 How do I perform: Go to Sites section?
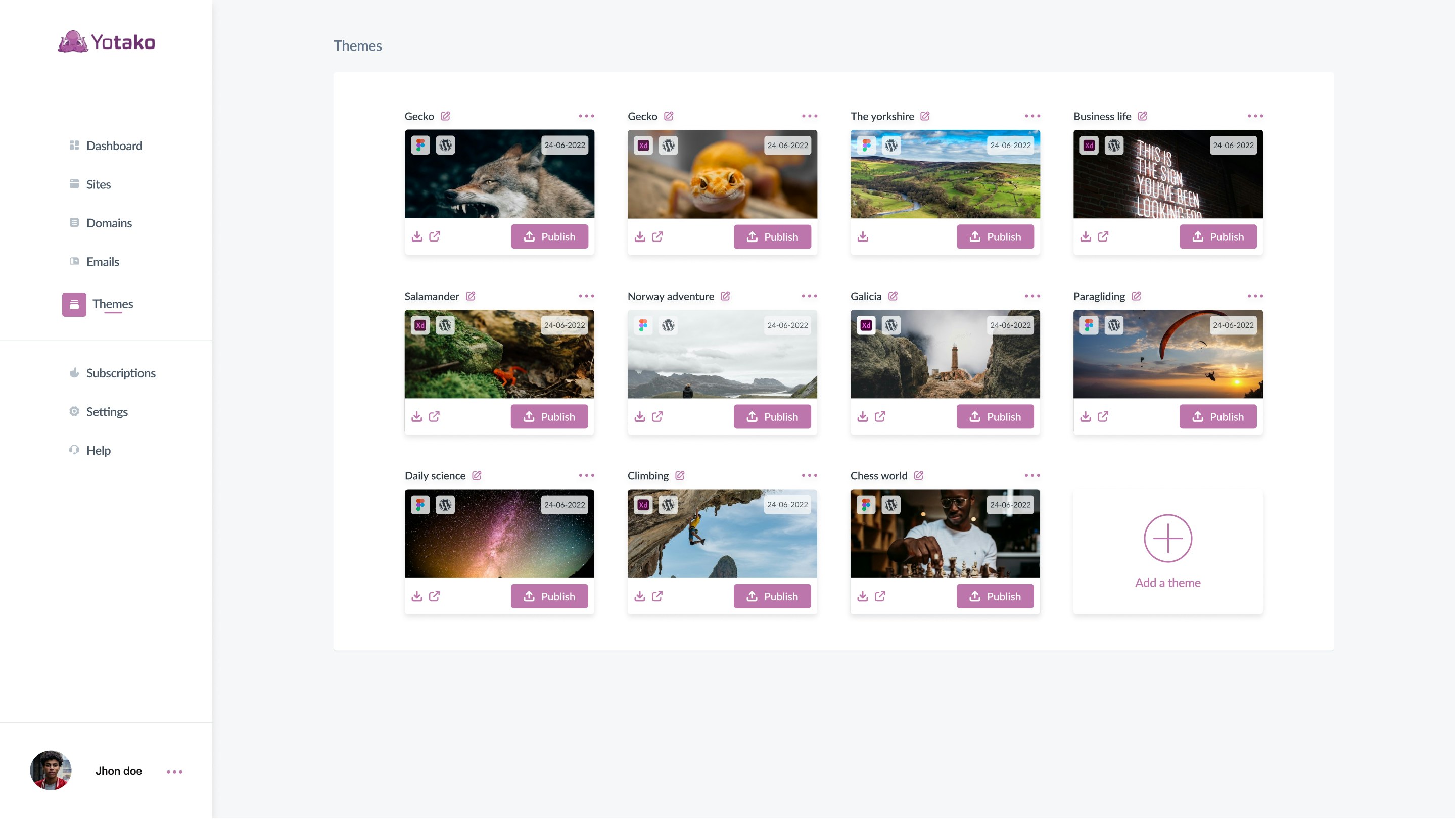click(90, 184)
